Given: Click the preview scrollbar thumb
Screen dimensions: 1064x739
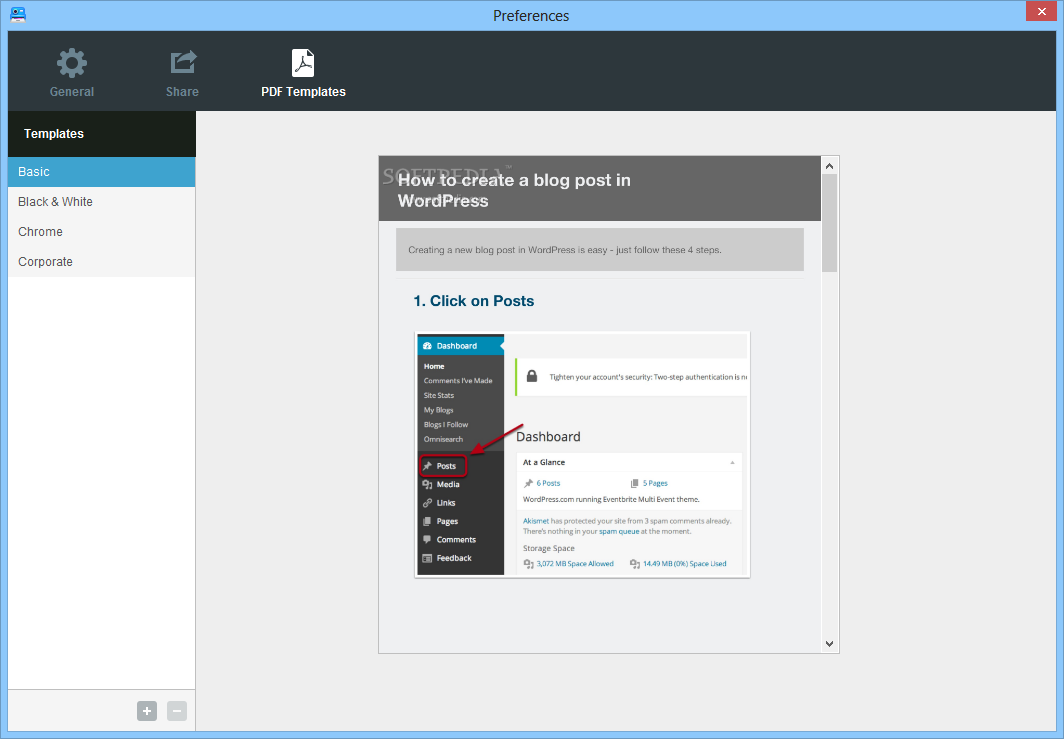Looking at the screenshot, I should [x=829, y=223].
